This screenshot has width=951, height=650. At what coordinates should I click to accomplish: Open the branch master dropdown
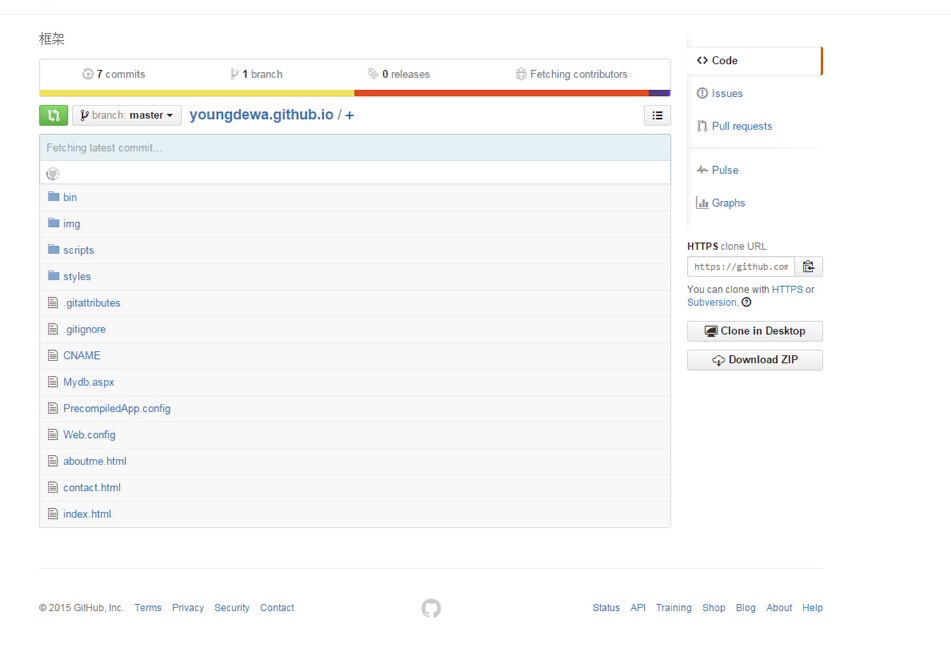click(127, 115)
